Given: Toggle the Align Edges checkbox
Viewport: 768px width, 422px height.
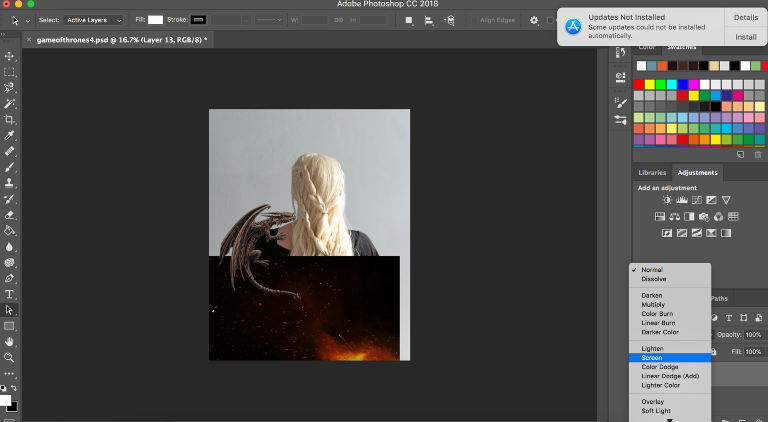Looking at the screenshot, I should coord(474,20).
